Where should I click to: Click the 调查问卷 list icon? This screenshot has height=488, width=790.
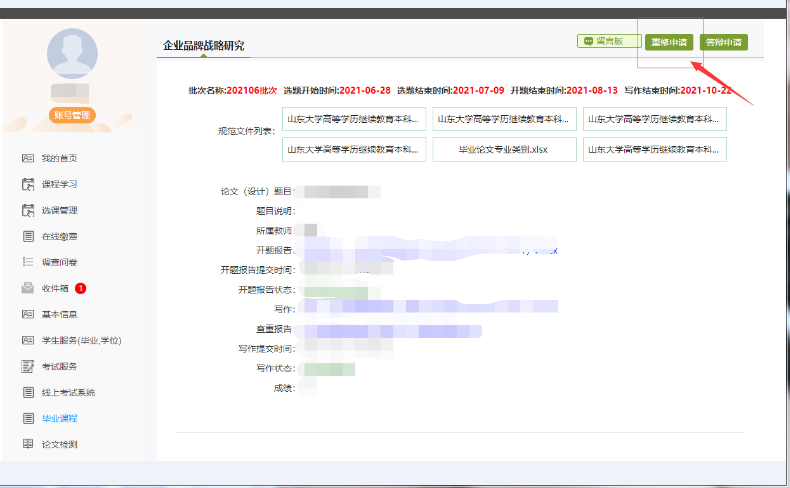click(x=28, y=262)
